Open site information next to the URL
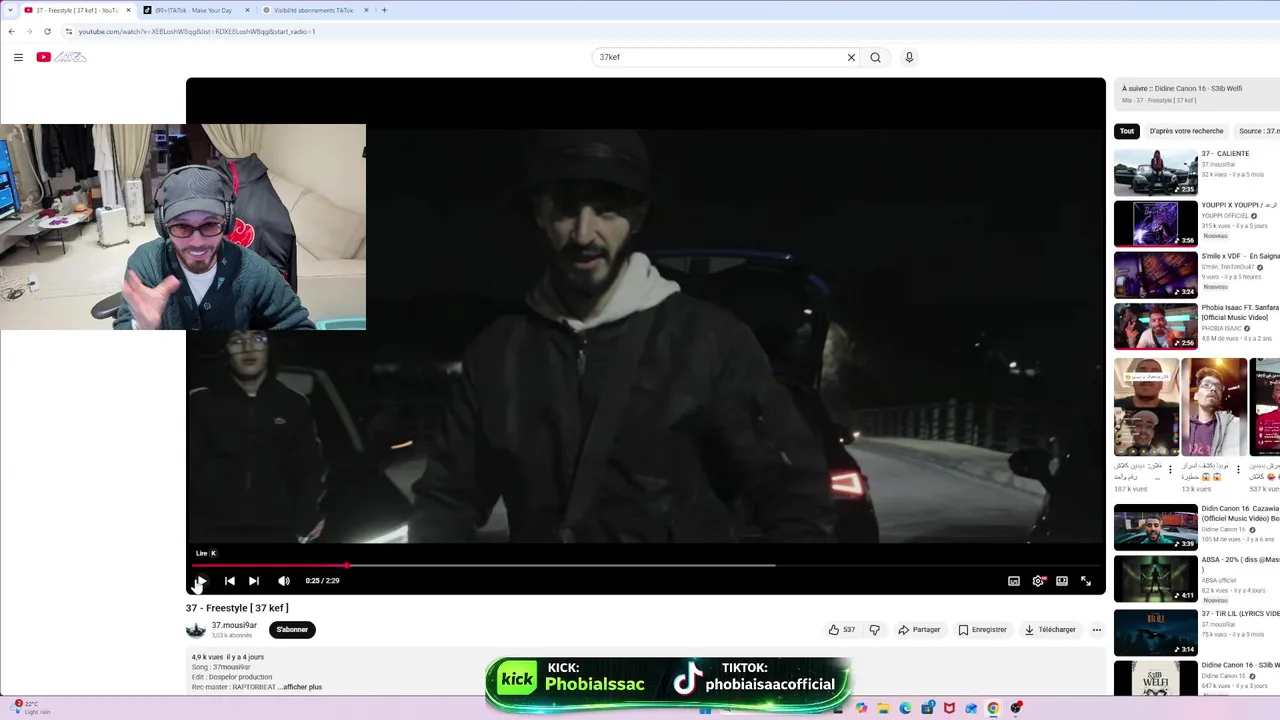Image resolution: width=1280 pixels, height=720 pixels. click(x=68, y=31)
